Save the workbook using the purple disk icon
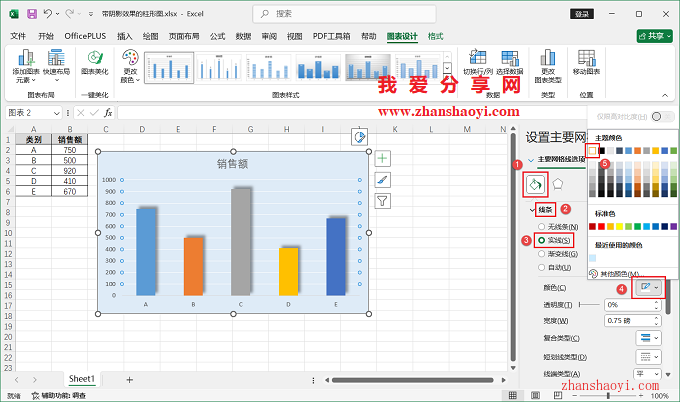 coord(32,14)
